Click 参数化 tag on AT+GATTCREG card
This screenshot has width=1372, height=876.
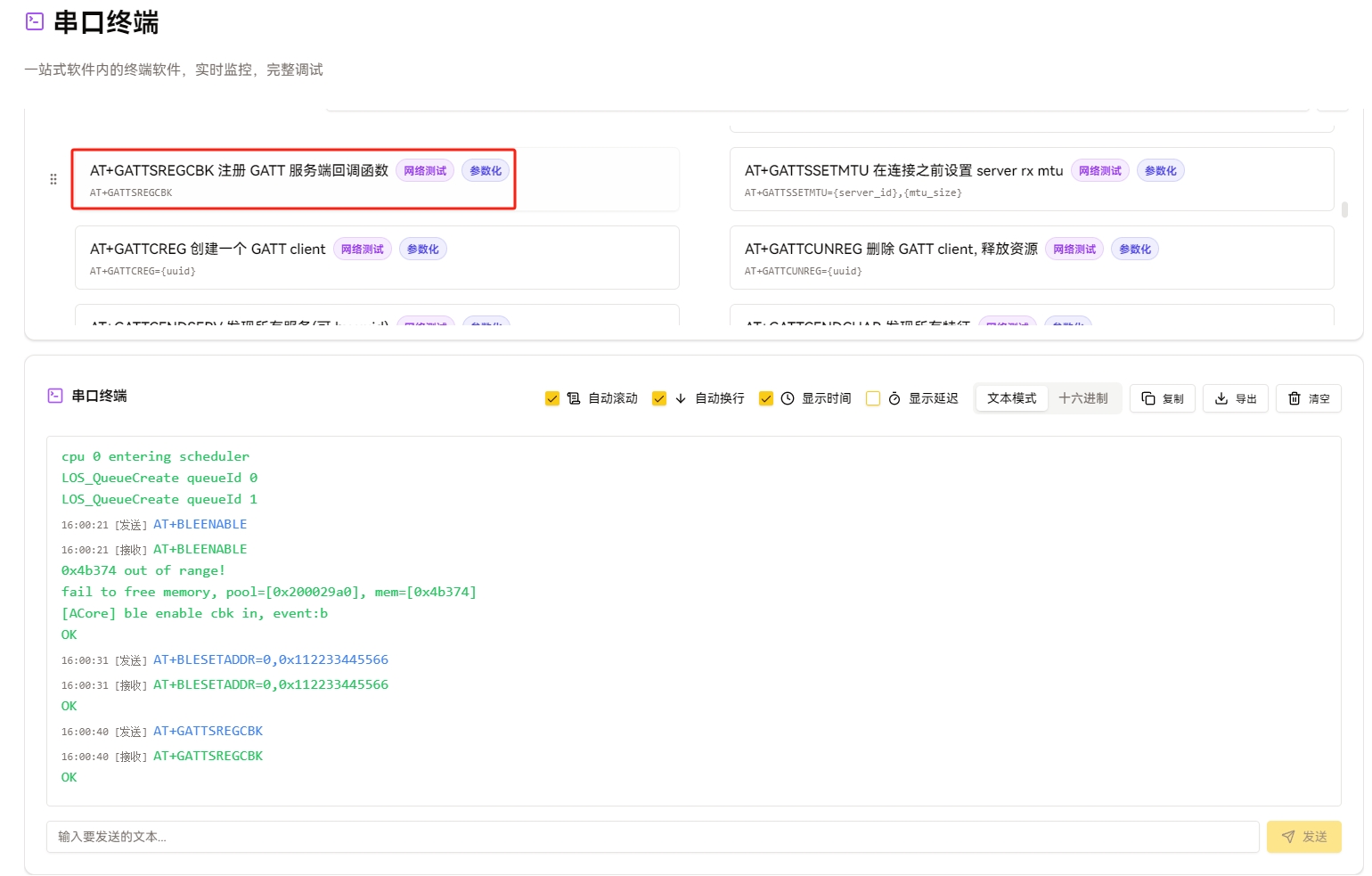pos(423,250)
